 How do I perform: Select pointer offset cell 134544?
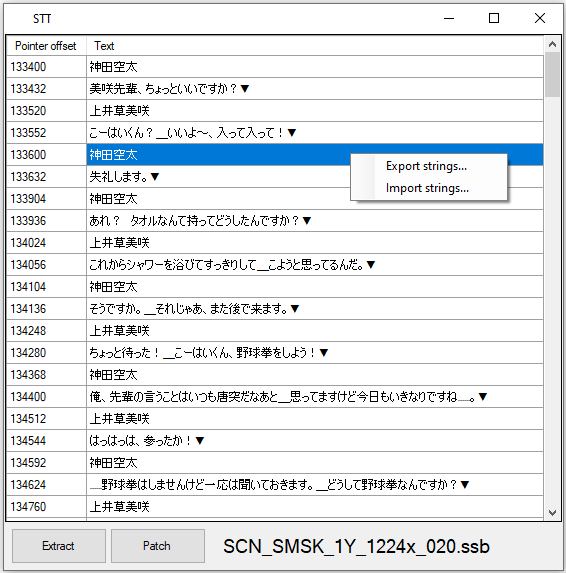[x=46, y=441]
